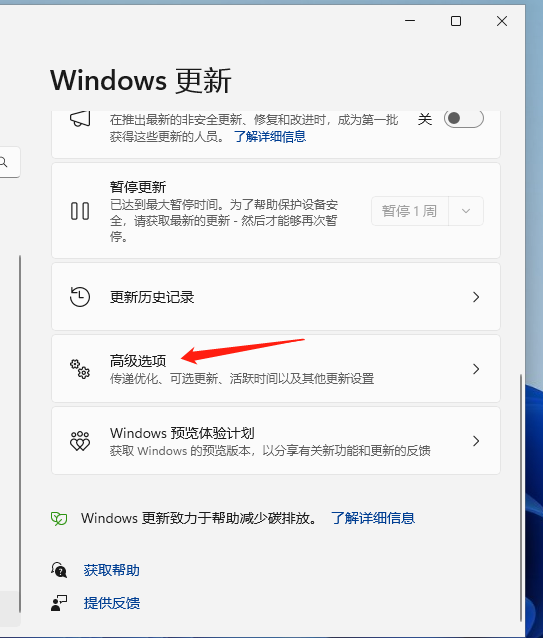
Task: Minimize the Settings window
Action: point(410,21)
